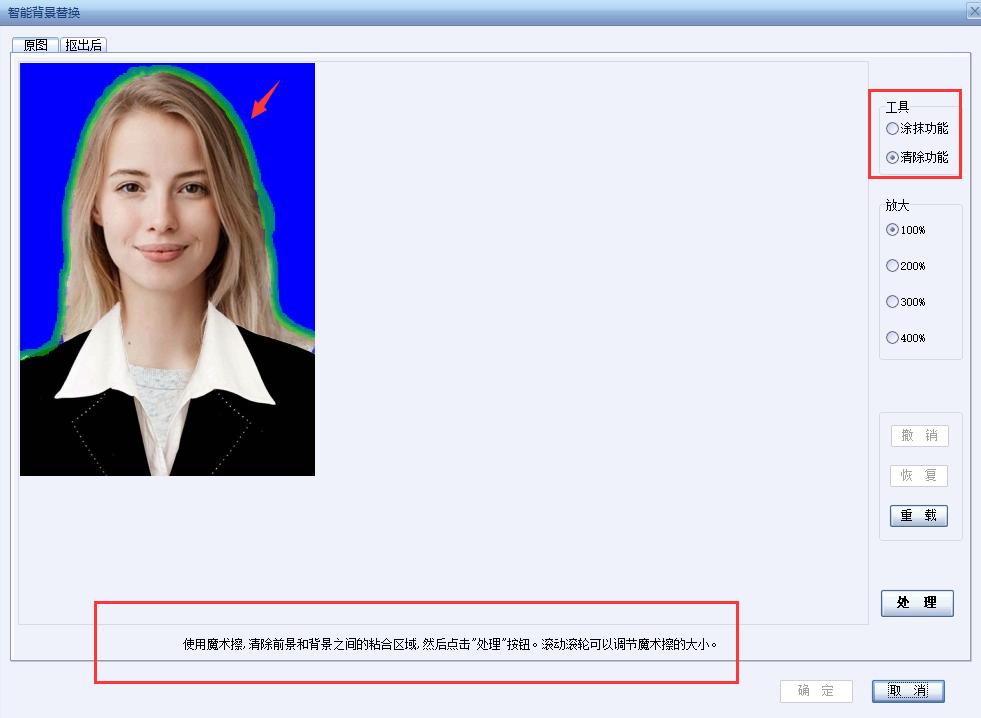Click the 重载 reload button
Viewport: 981px width, 718px height.
(x=917, y=515)
